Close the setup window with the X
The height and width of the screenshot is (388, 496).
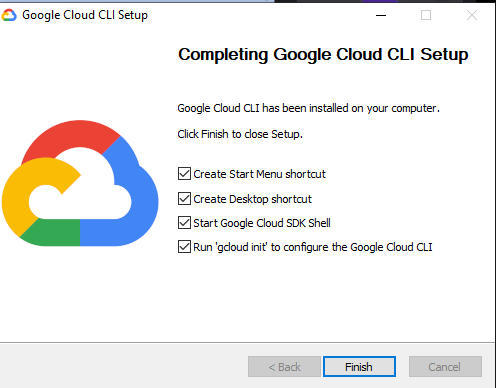[x=472, y=15]
